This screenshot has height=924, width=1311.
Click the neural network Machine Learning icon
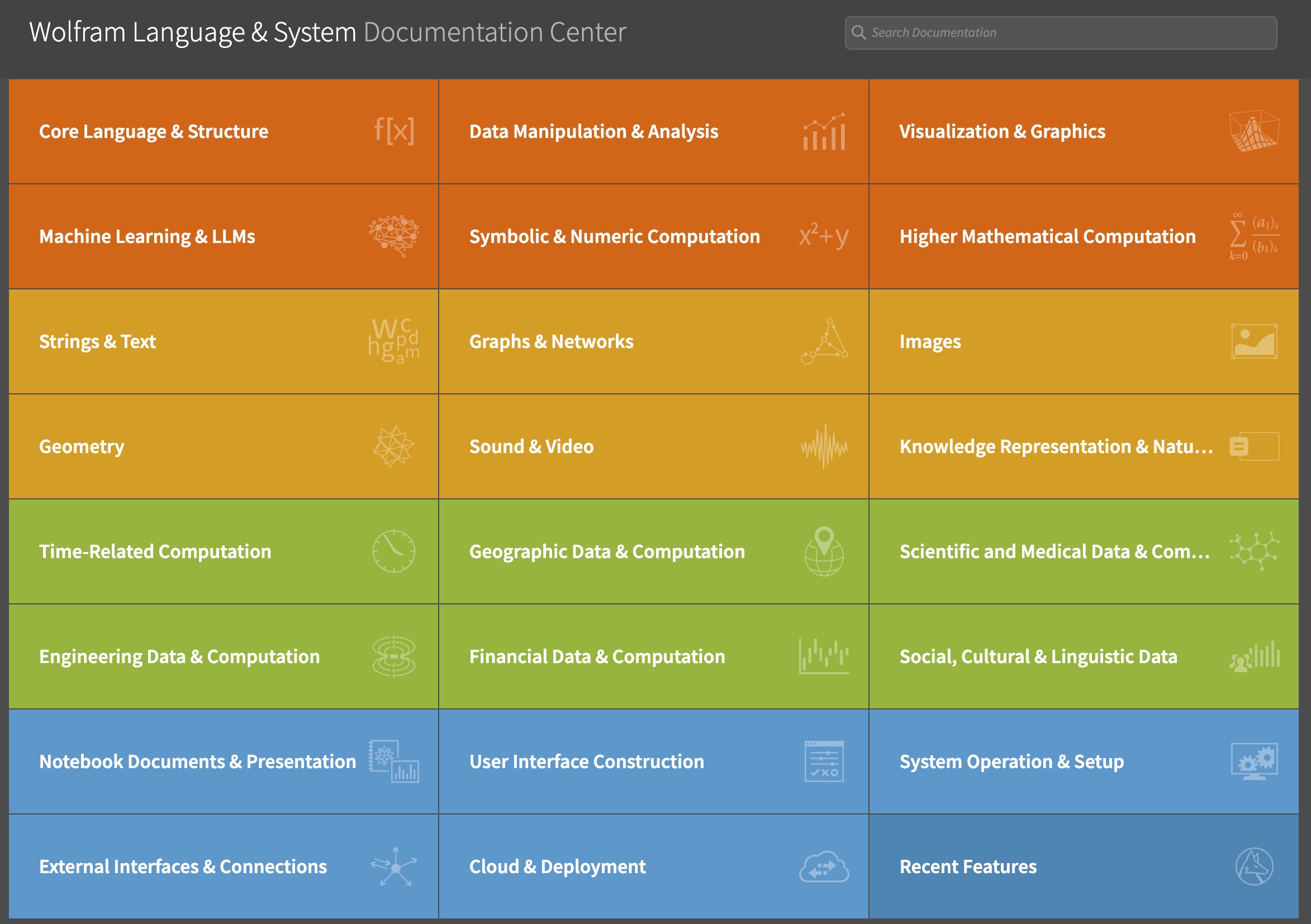pyautogui.click(x=394, y=236)
